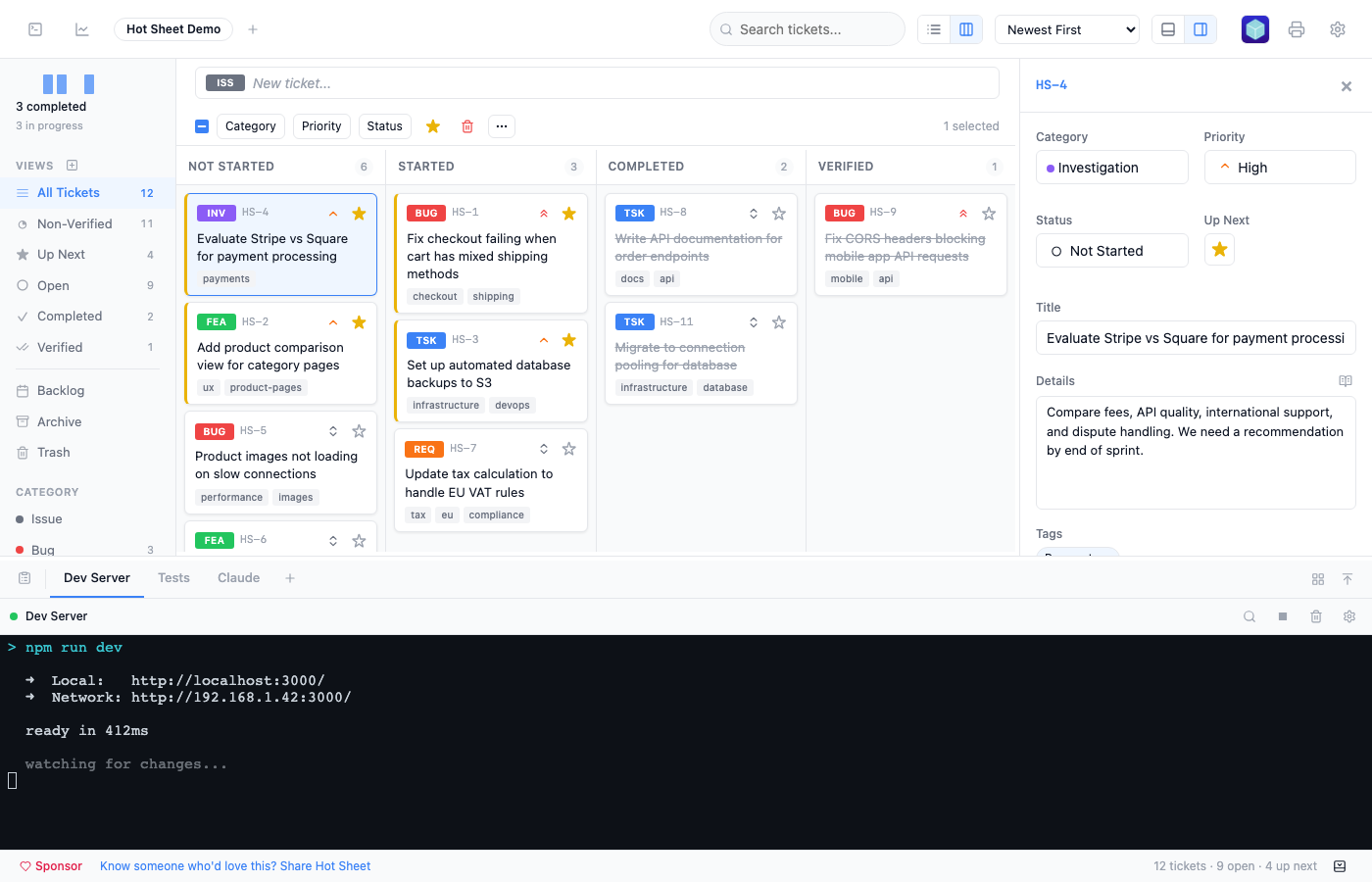Screen dimensions: 1372x882
Task: Star ticket HS-8
Action: [779, 214]
